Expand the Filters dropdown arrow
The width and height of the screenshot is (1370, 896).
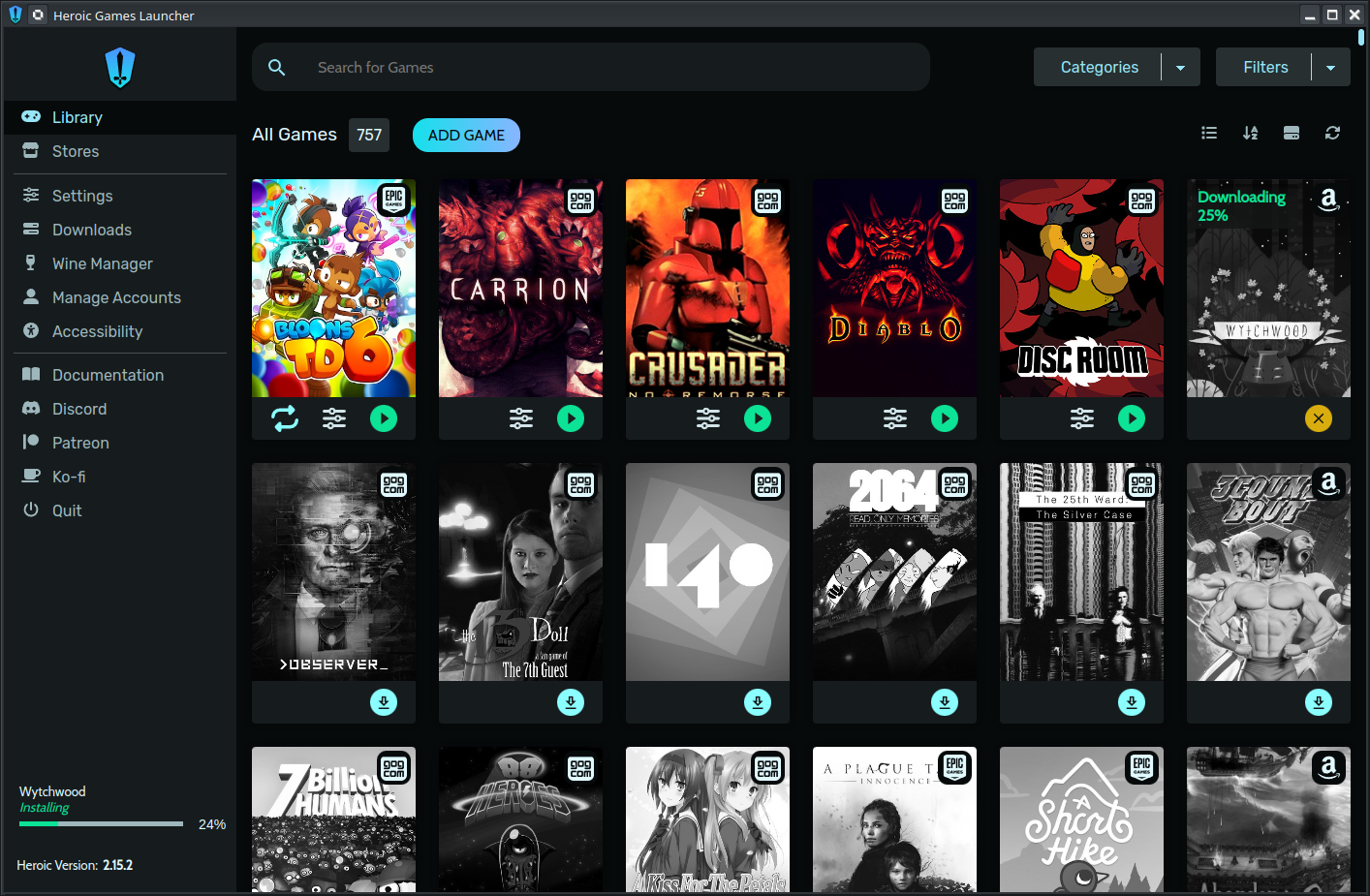1330,68
